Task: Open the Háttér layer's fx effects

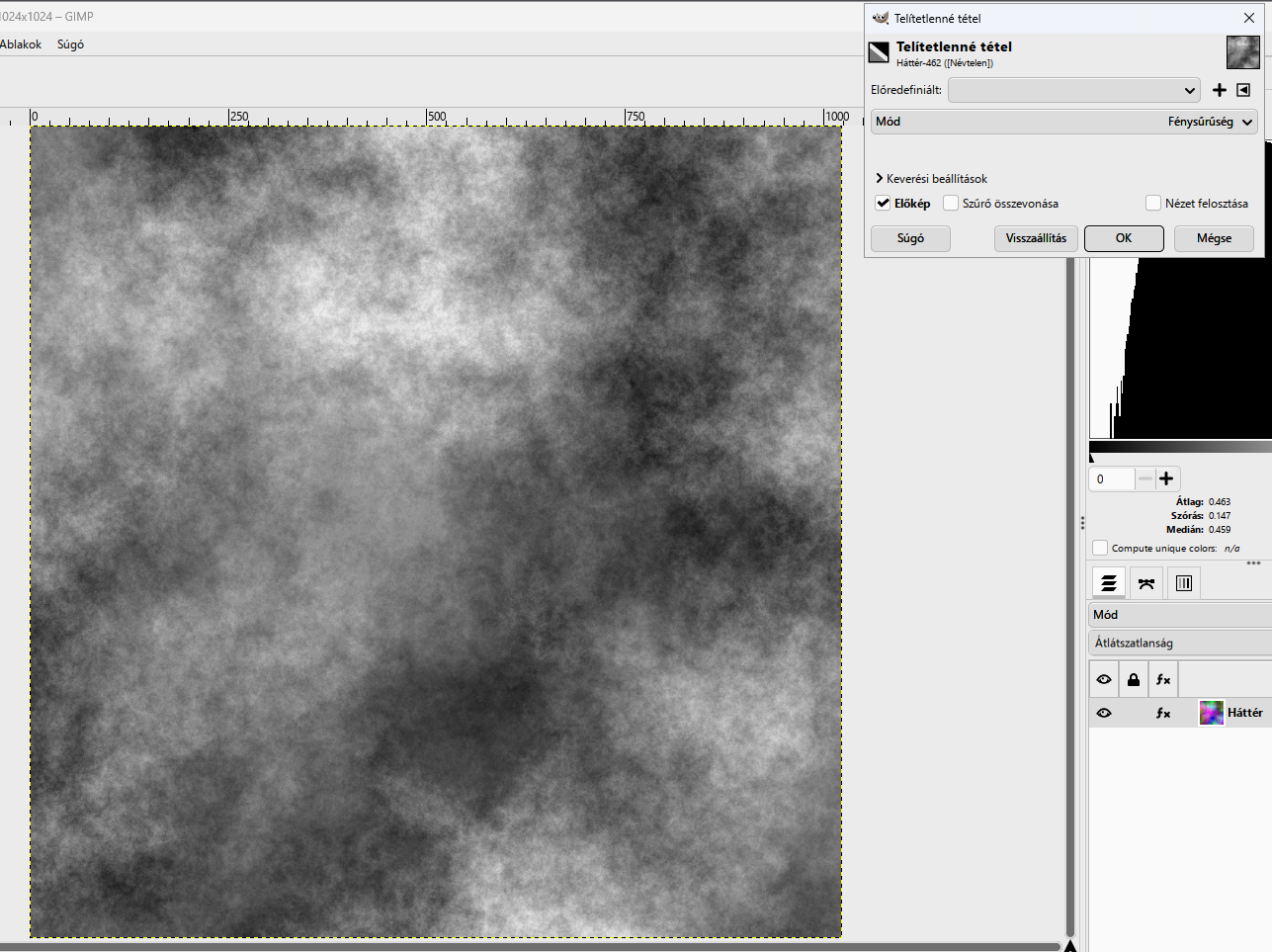Action: coord(1163,713)
